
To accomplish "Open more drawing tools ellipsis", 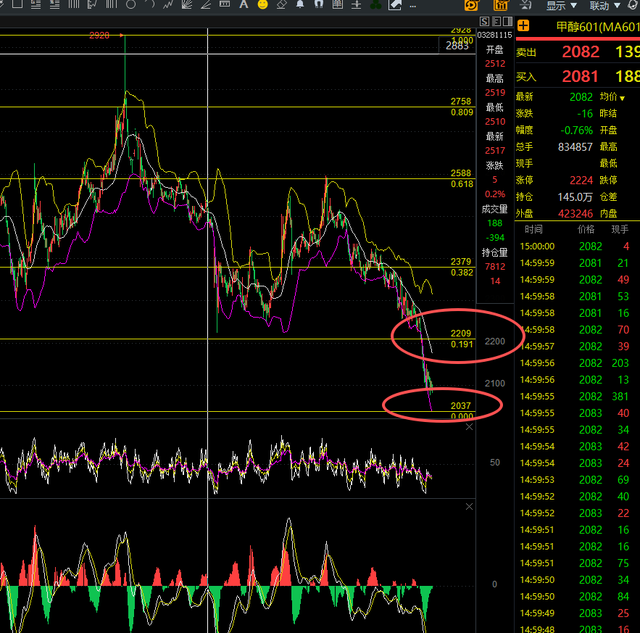I will 413,6.
